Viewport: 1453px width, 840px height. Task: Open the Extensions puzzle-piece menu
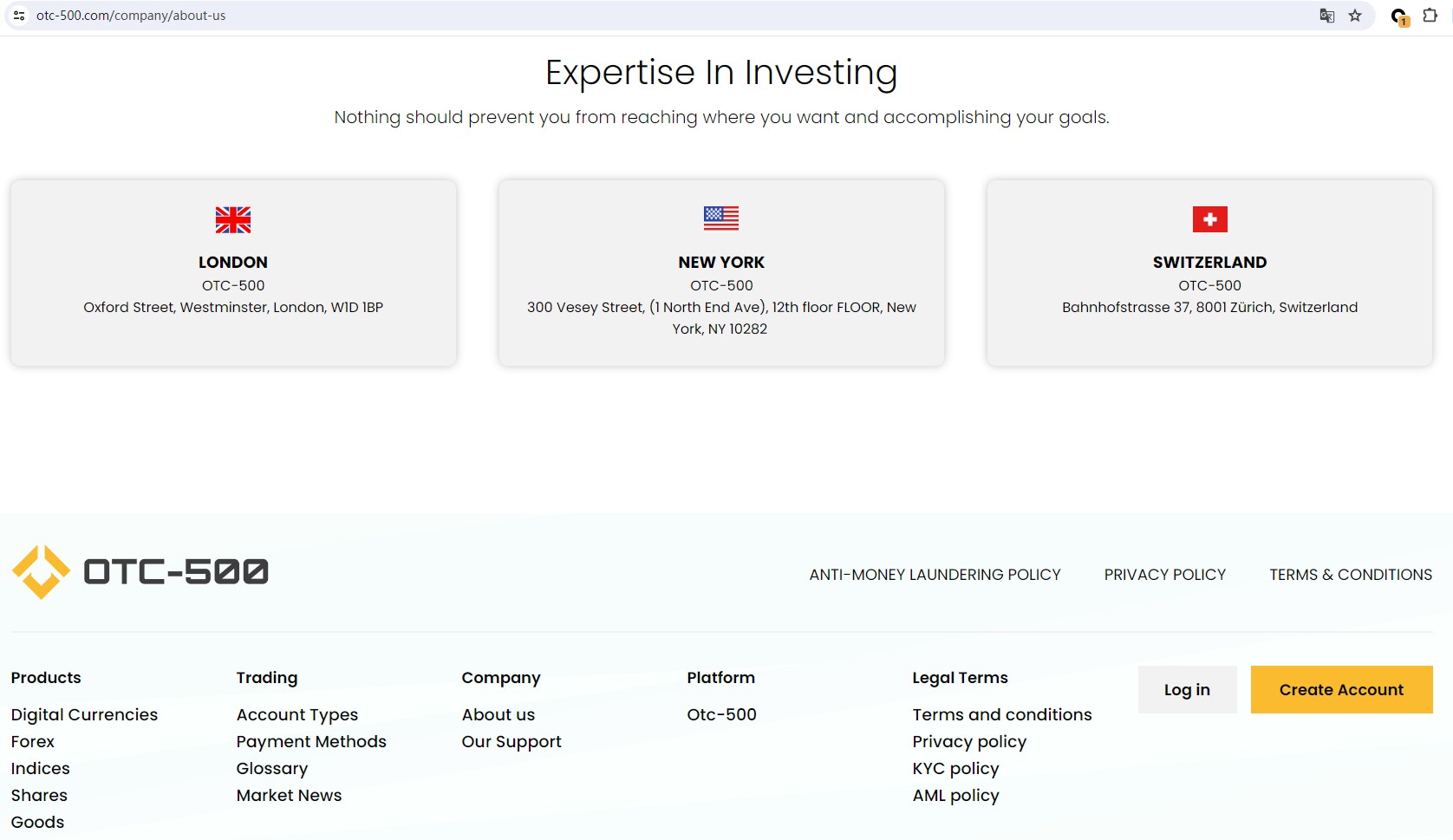1430,16
